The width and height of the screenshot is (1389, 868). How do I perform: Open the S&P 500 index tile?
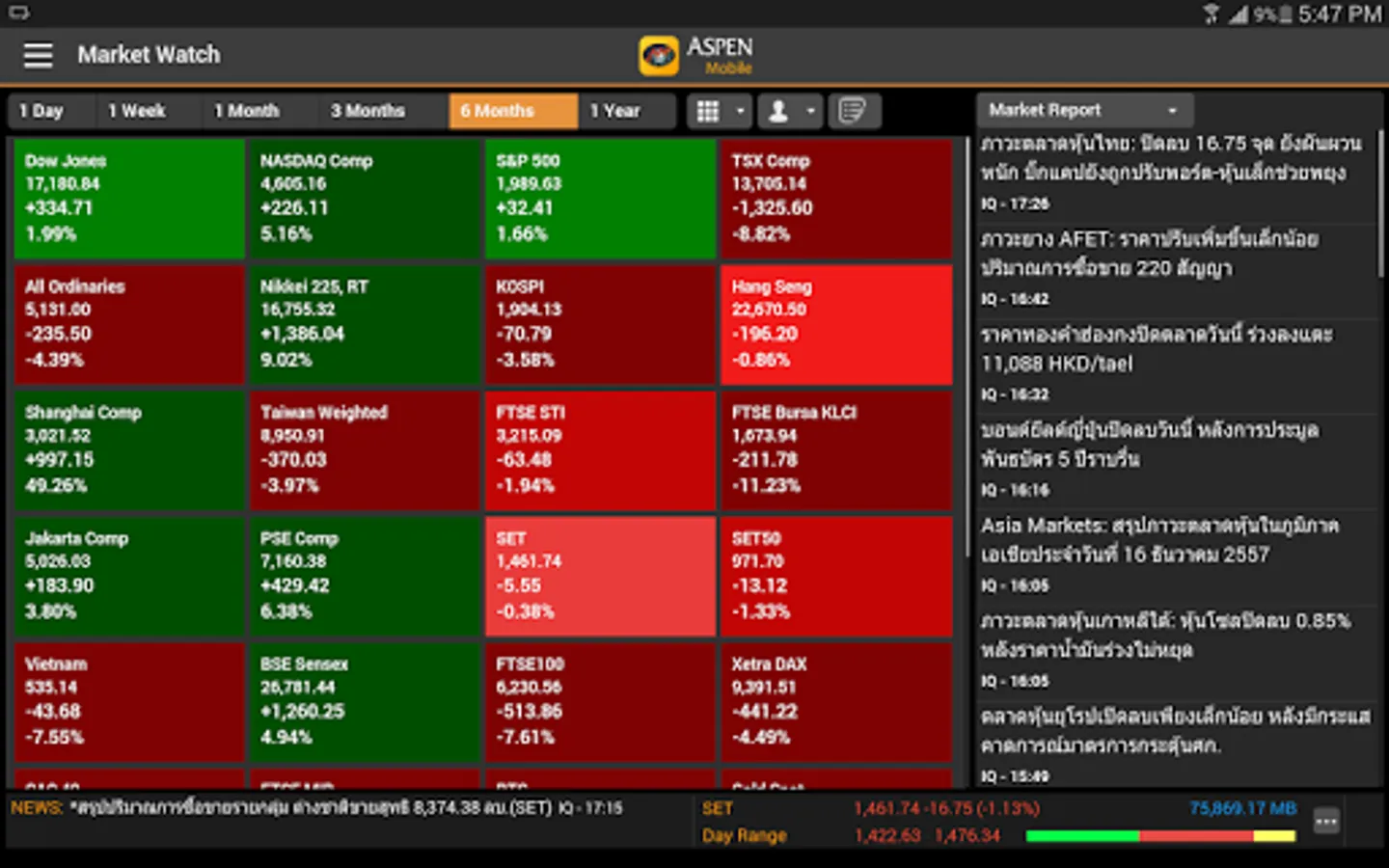(600, 199)
